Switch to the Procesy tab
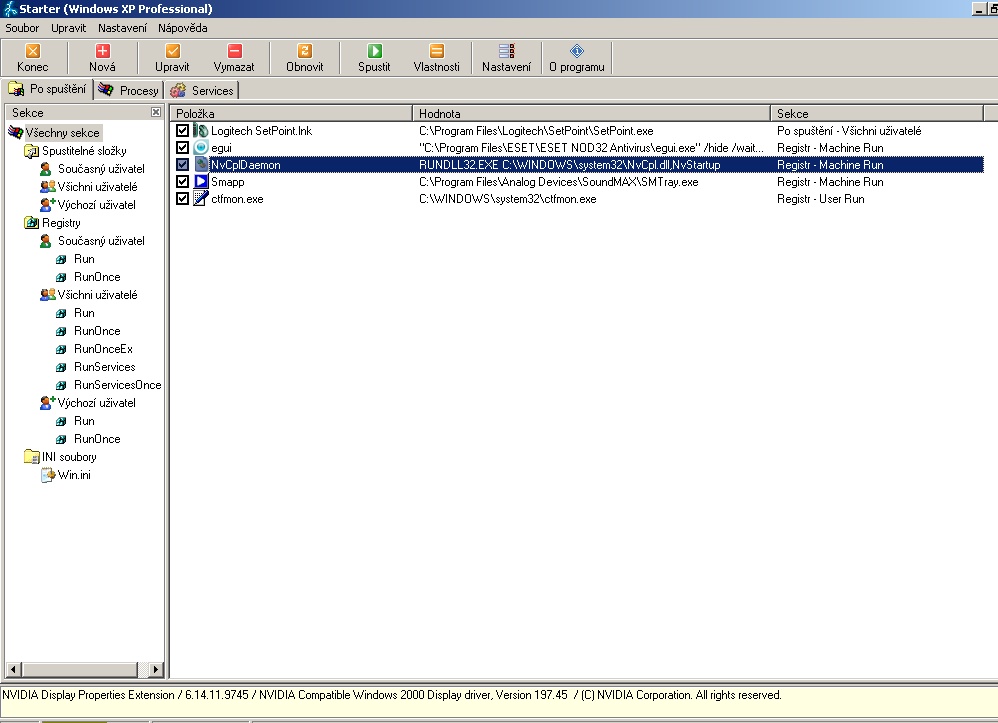The width and height of the screenshot is (998, 723). tap(129, 90)
